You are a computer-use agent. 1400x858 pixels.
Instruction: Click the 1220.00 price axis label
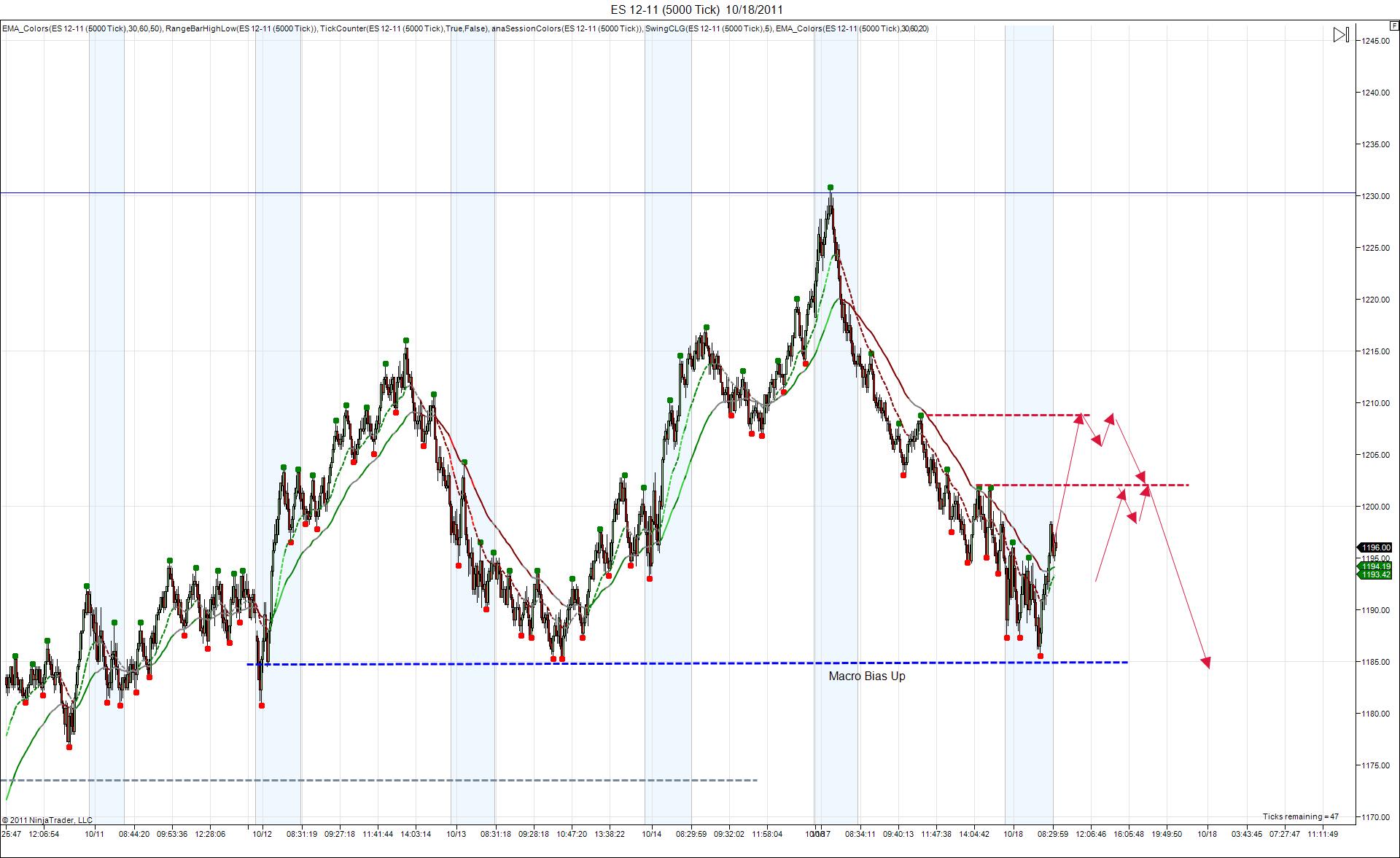(x=1375, y=300)
